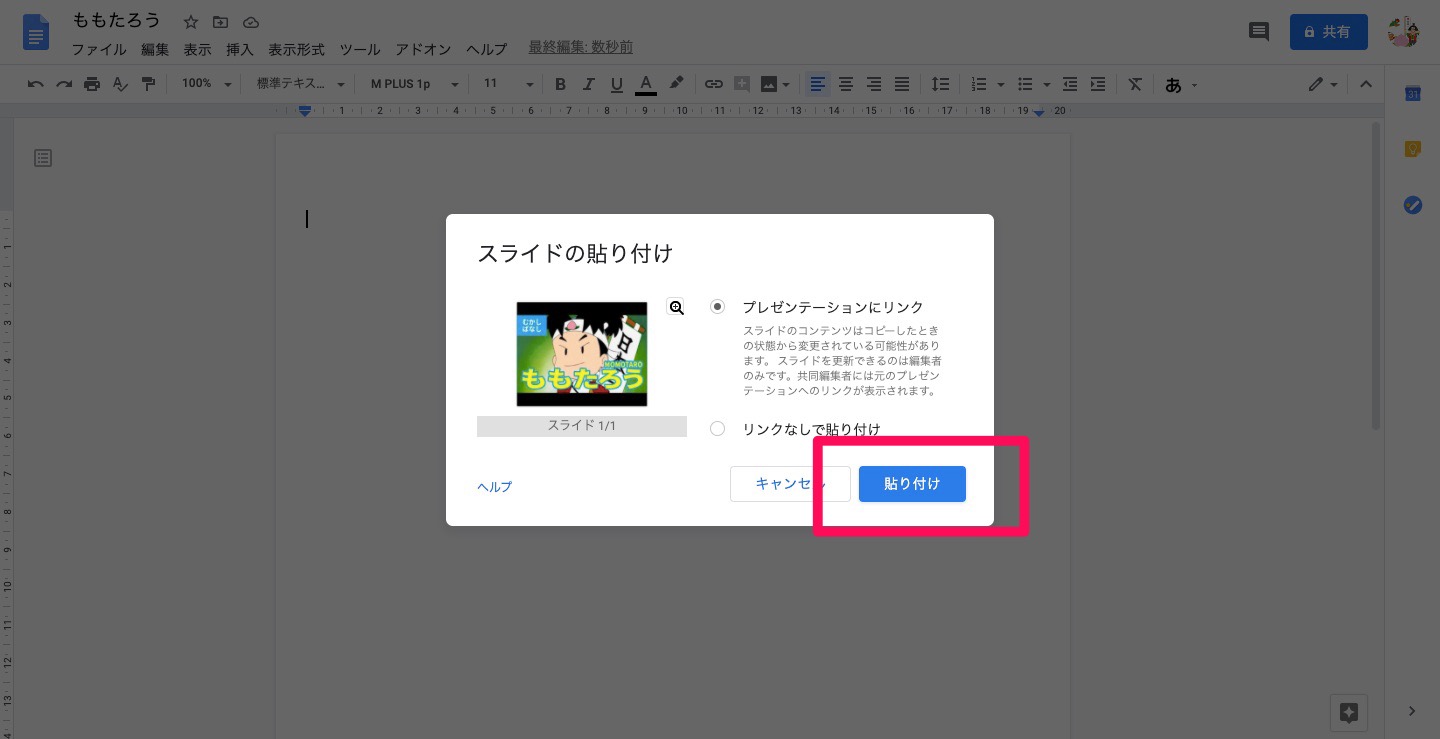Open the ヘルプ menu in menu bar
1440x739 pixels.
(487, 49)
